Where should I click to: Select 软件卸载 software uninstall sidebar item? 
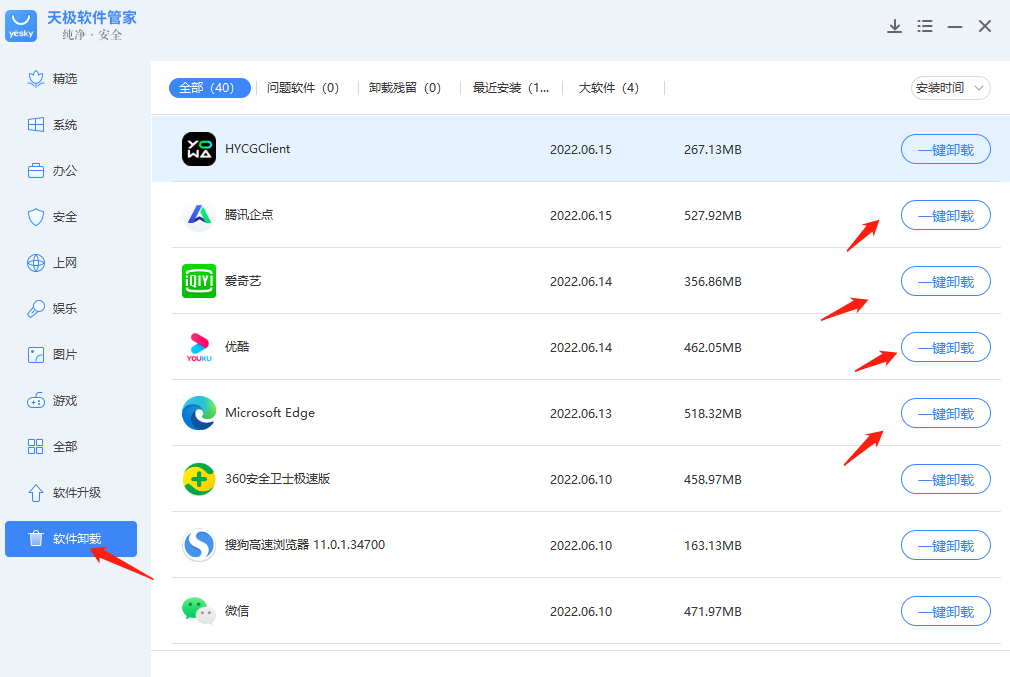71,539
